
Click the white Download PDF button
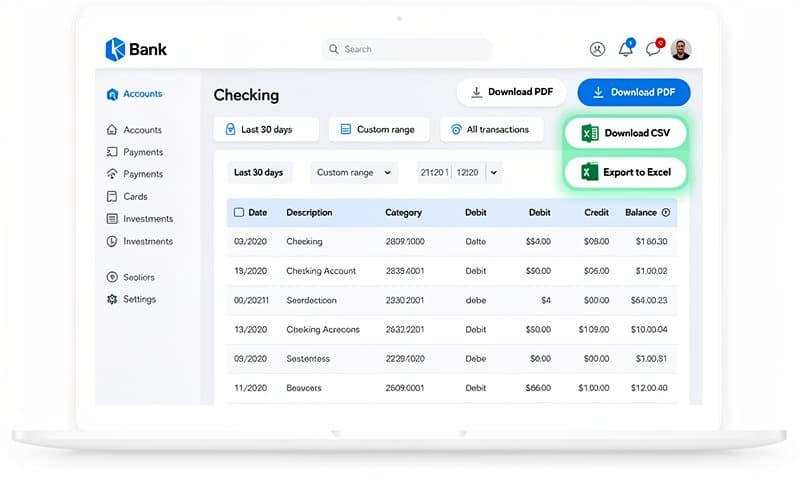(x=512, y=92)
